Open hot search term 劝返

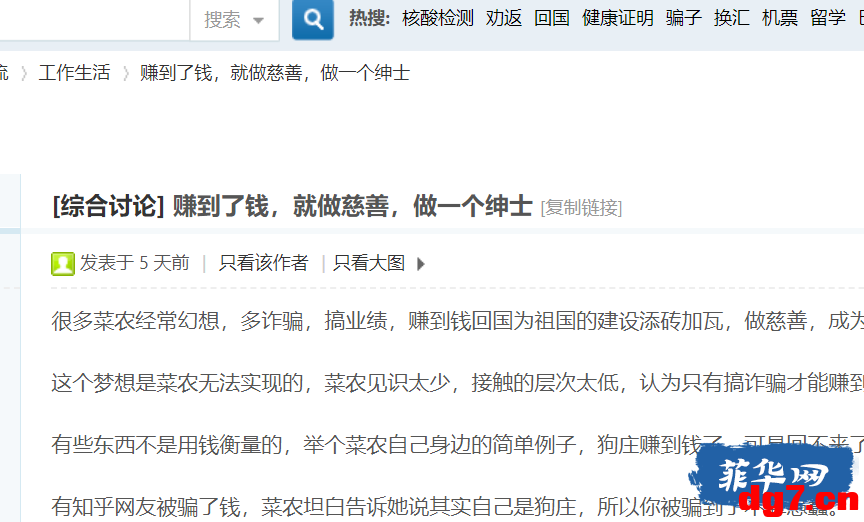(504, 18)
